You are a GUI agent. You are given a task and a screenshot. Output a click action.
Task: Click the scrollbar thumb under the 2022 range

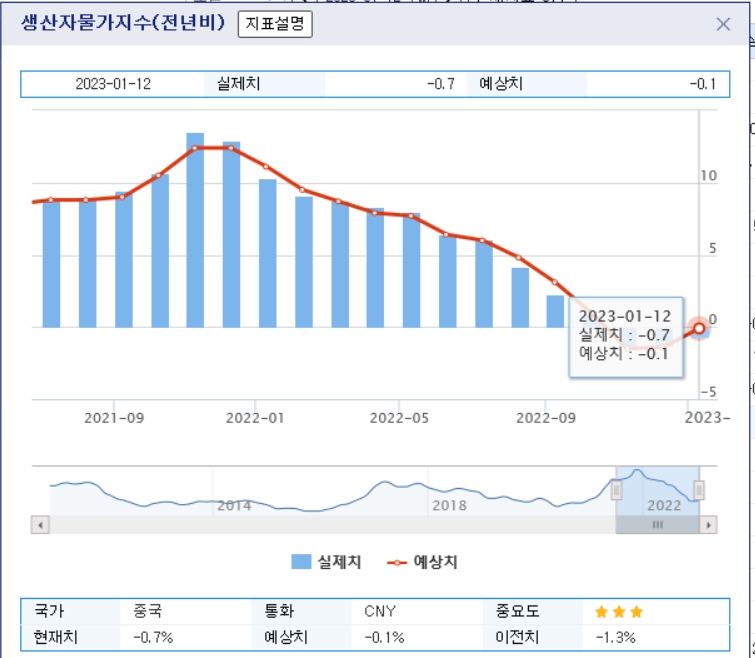[657, 525]
